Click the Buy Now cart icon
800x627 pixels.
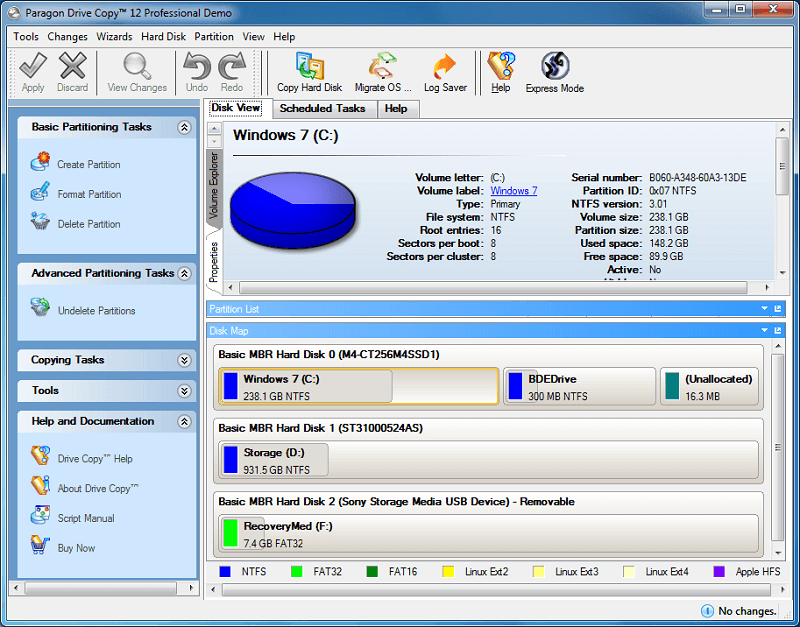(x=41, y=547)
